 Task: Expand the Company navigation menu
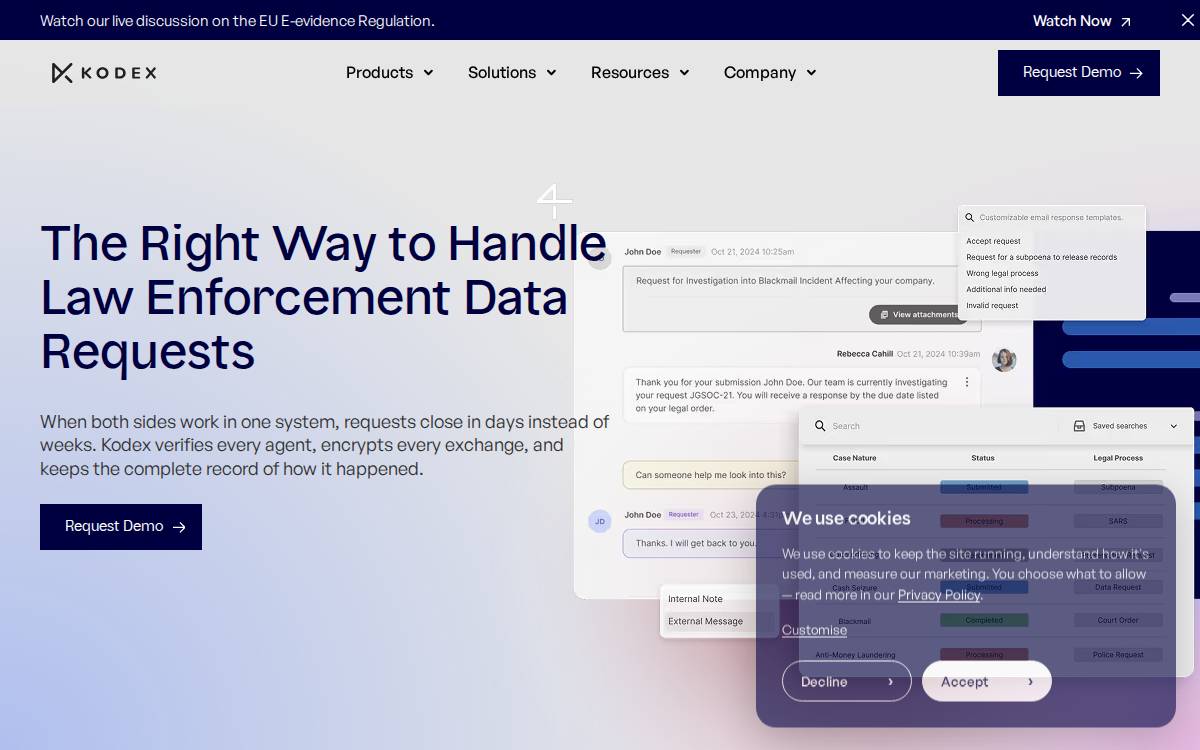click(770, 73)
